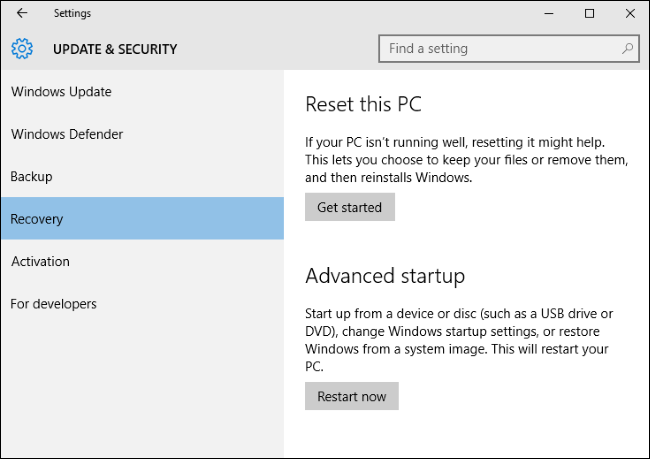Screen dimensions: 650x459
Task: Minimize the Settings window
Action: [x=549, y=13]
